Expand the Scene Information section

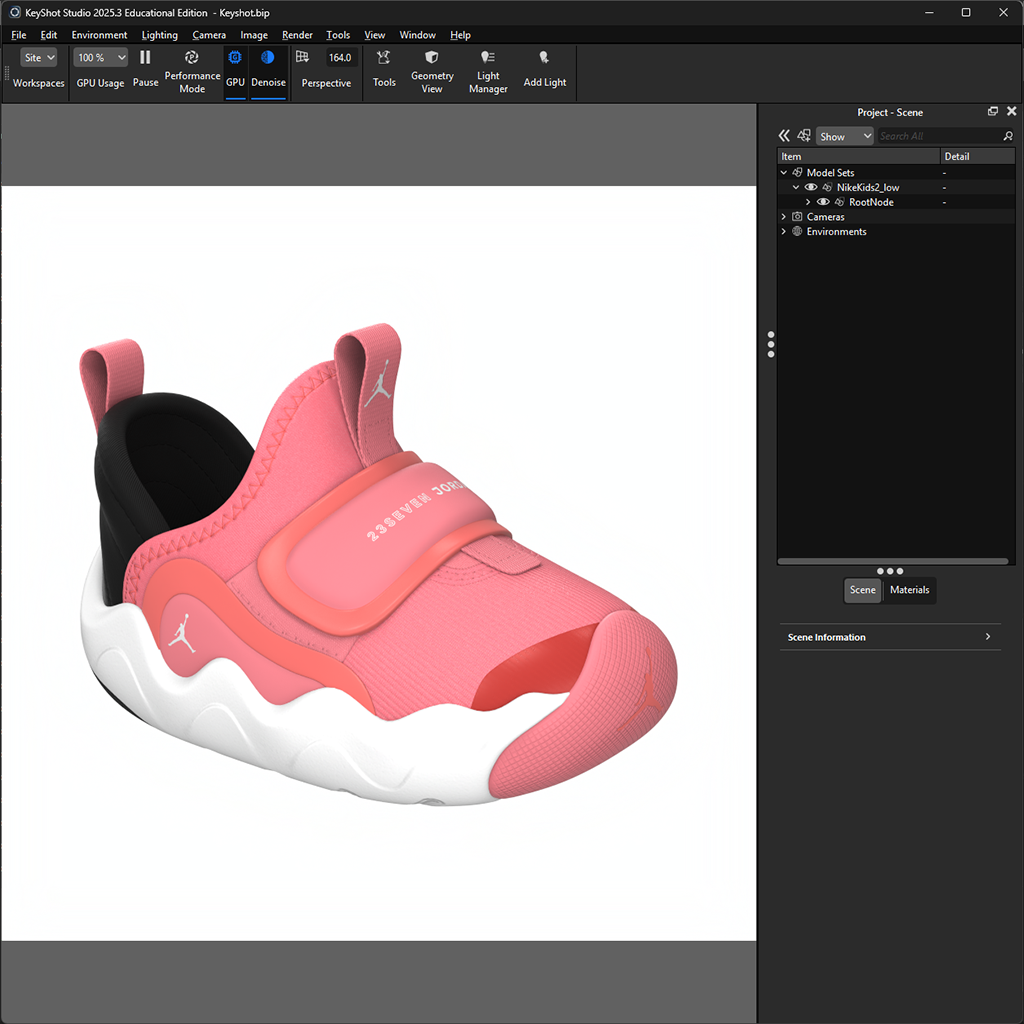pos(889,637)
